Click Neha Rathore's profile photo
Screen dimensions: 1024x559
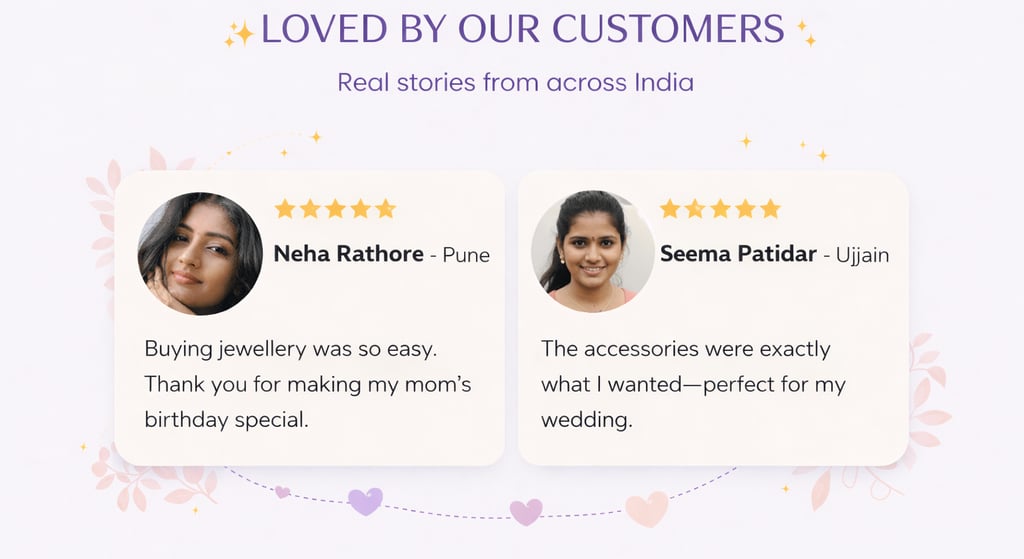click(x=200, y=253)
